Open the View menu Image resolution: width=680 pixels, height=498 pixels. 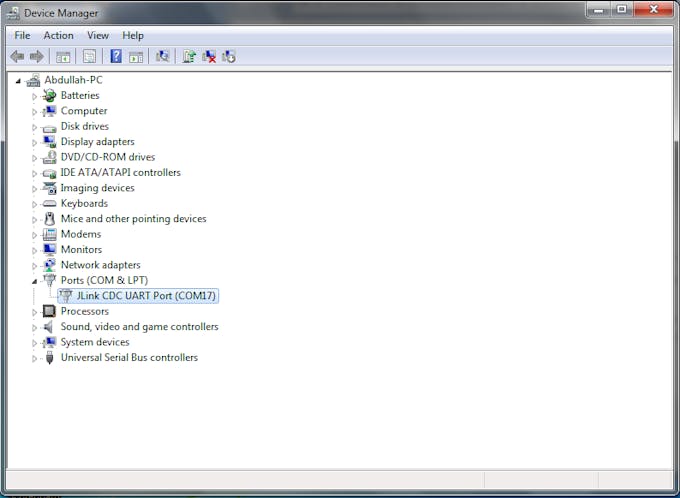(98, 36)
